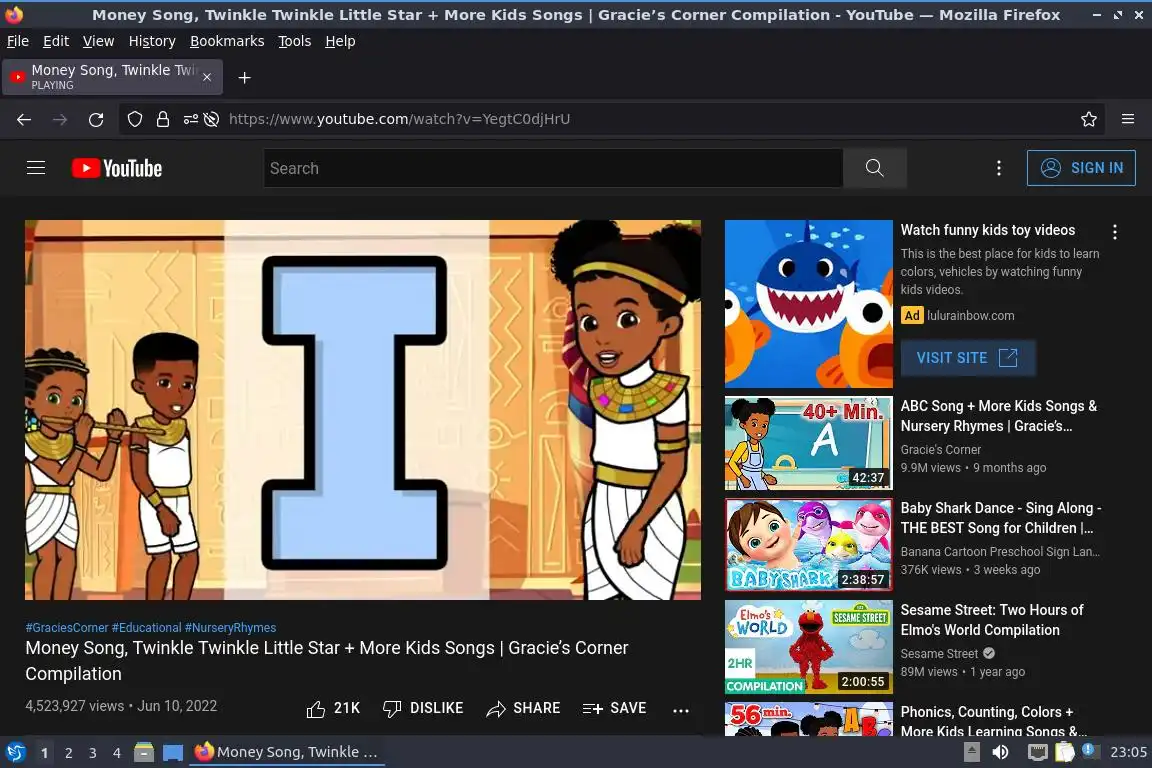The width and height of the screenshot is (1152, 768).
Task: Open a new tab with plus
Action: click(245, 78)
